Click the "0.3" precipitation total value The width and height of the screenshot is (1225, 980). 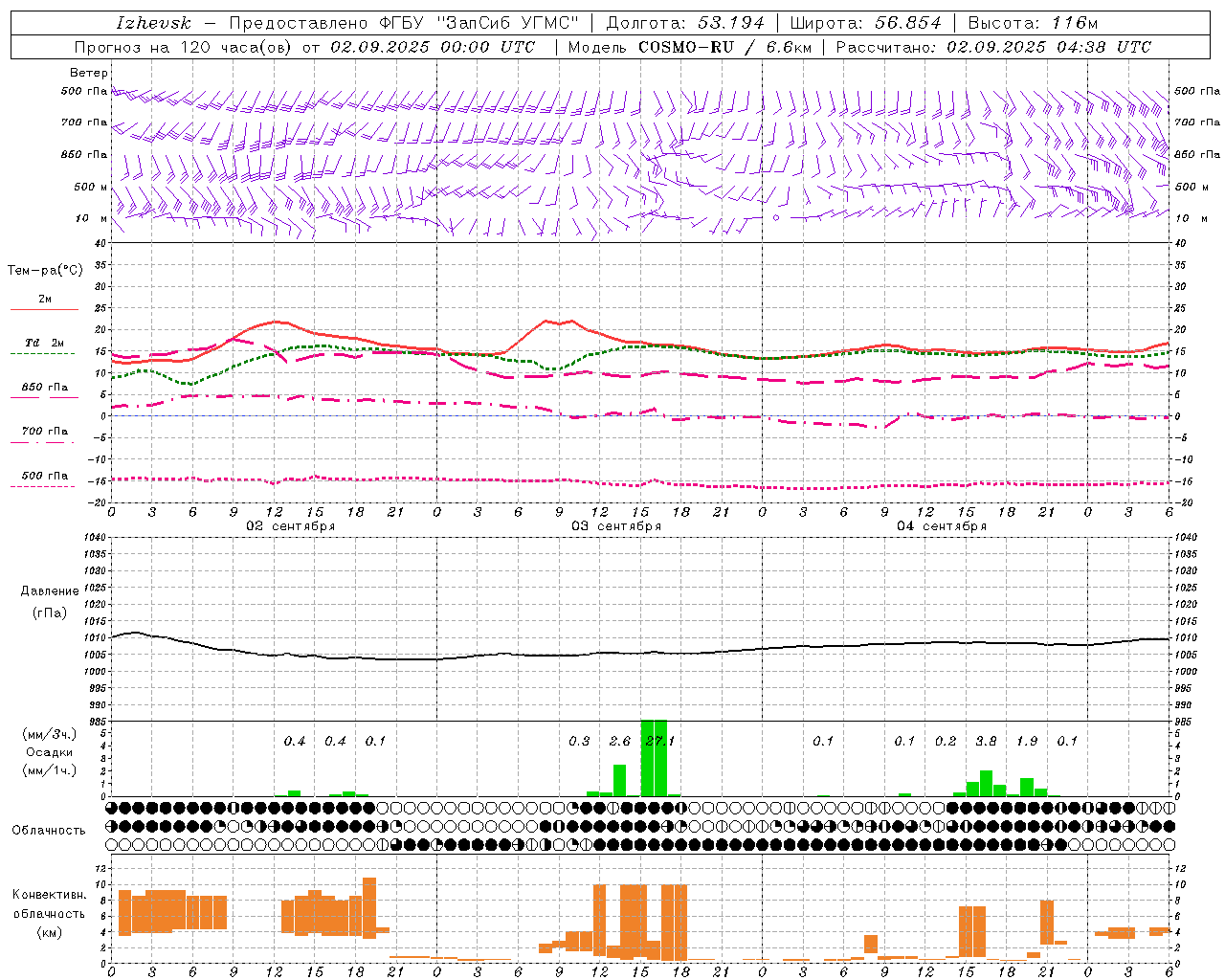coord(579,742)
